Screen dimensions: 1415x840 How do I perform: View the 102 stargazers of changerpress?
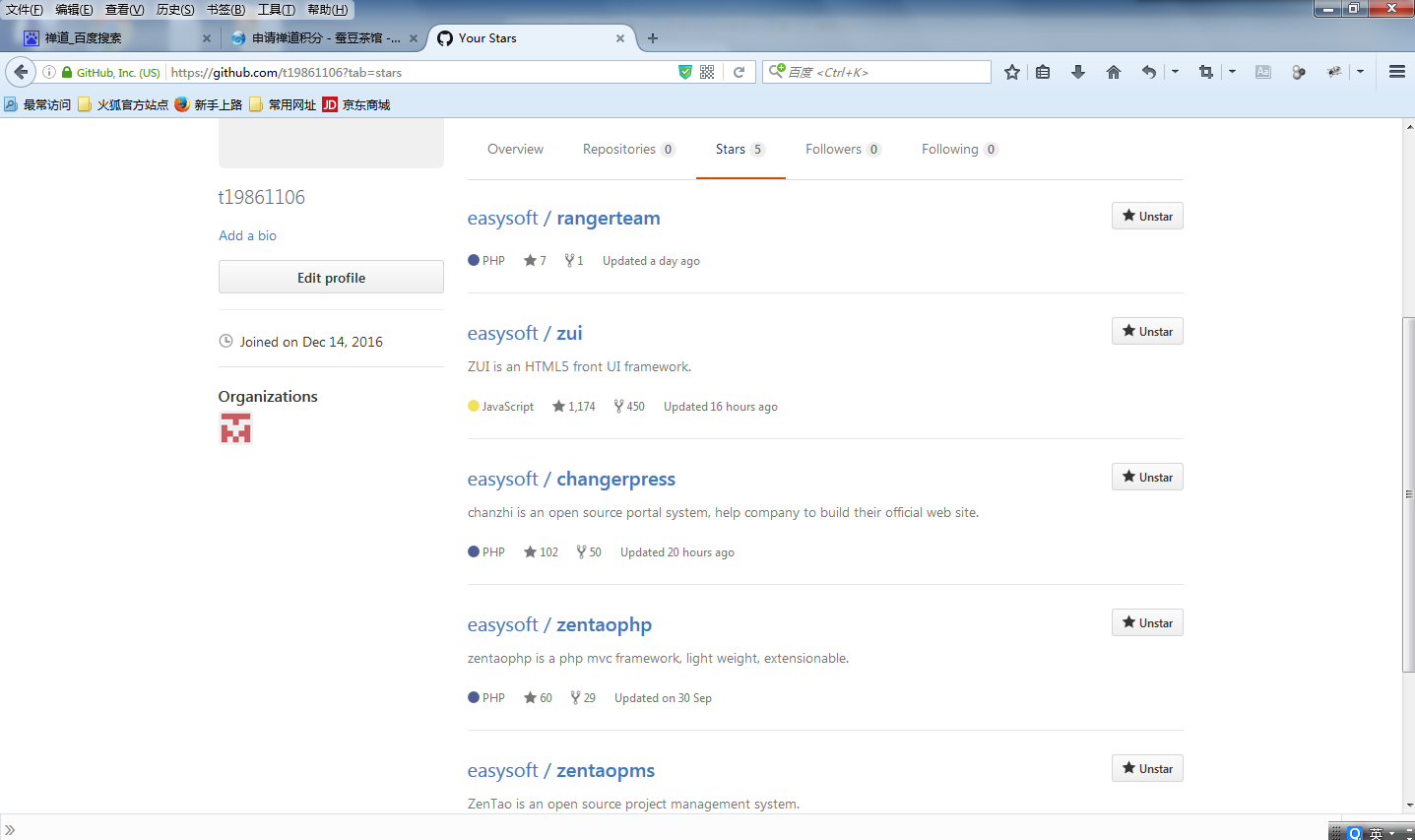pyautogui.click(x=542, y=551)
